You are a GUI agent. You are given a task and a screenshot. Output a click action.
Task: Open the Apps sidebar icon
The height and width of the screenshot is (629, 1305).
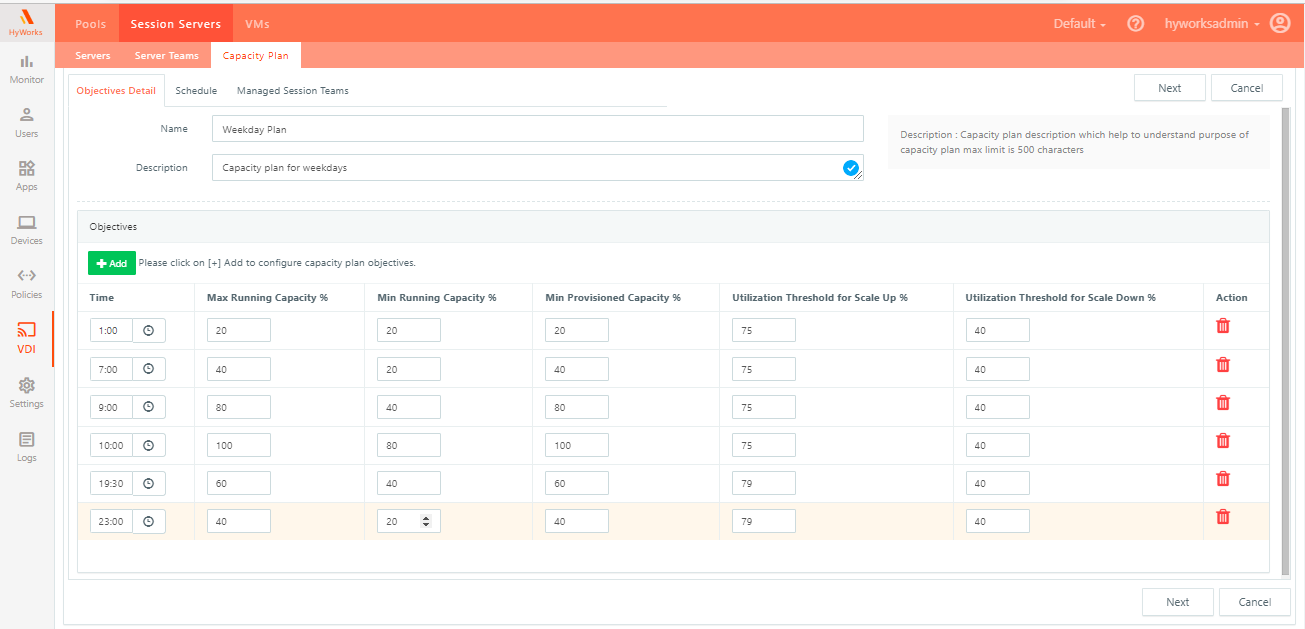(x=27, y=175)
